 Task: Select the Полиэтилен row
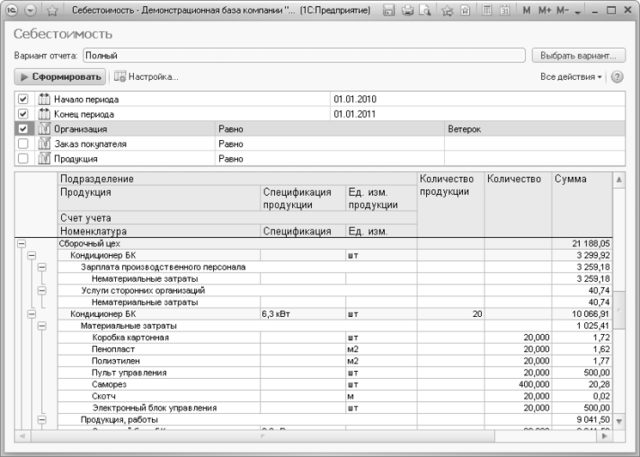point(335,361)
